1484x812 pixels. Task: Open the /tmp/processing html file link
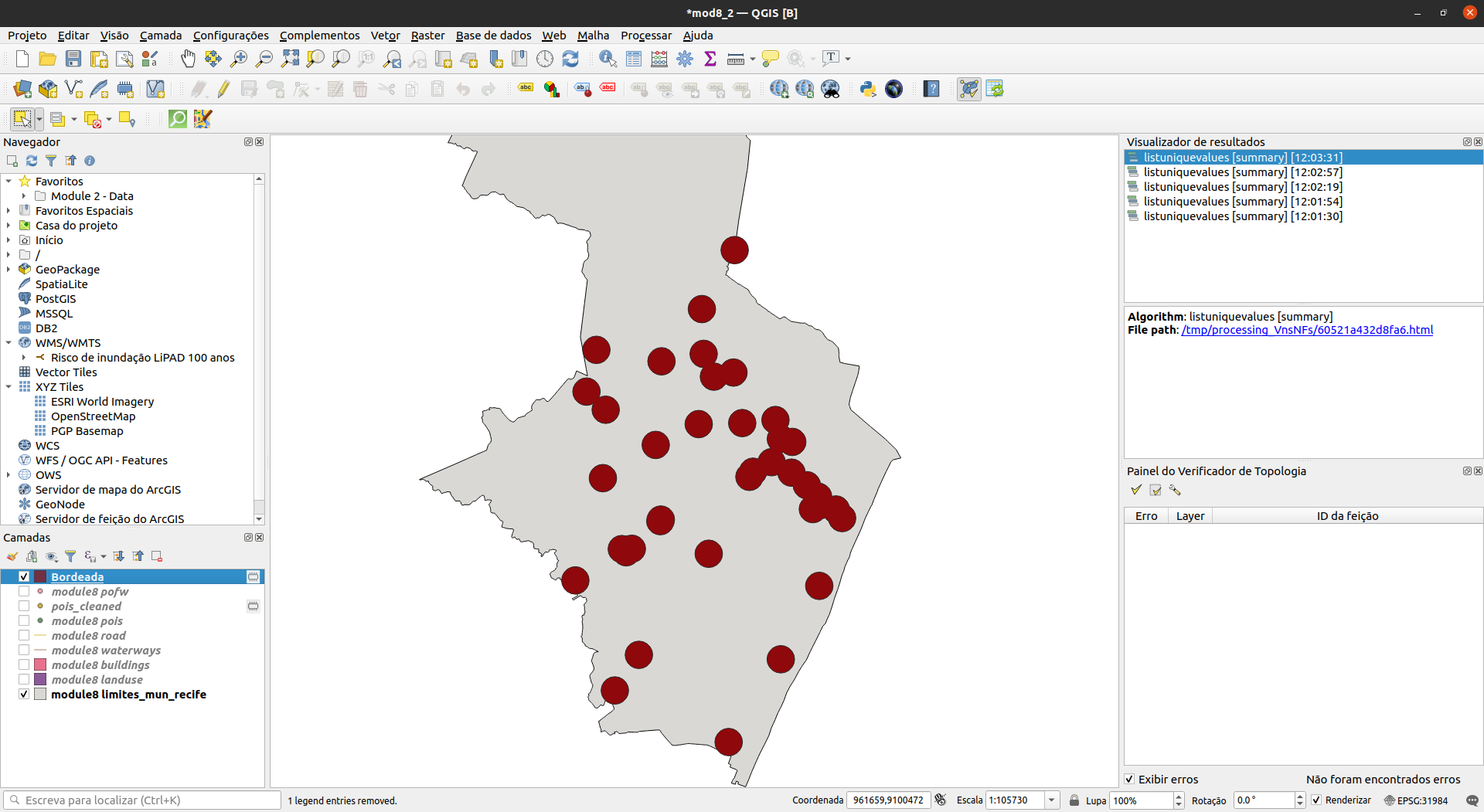click(1307, 330)
